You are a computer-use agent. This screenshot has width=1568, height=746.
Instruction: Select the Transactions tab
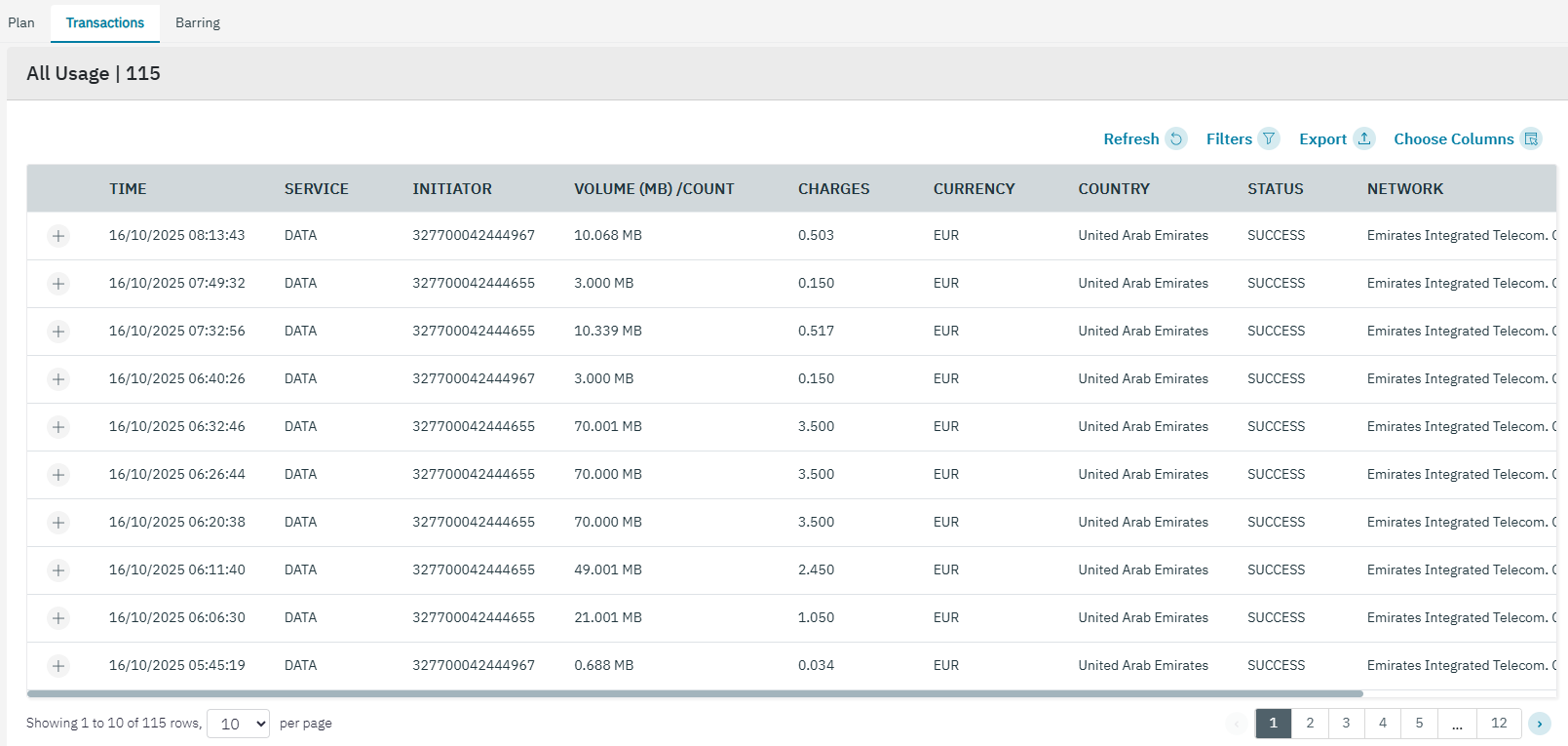[105, 22]
